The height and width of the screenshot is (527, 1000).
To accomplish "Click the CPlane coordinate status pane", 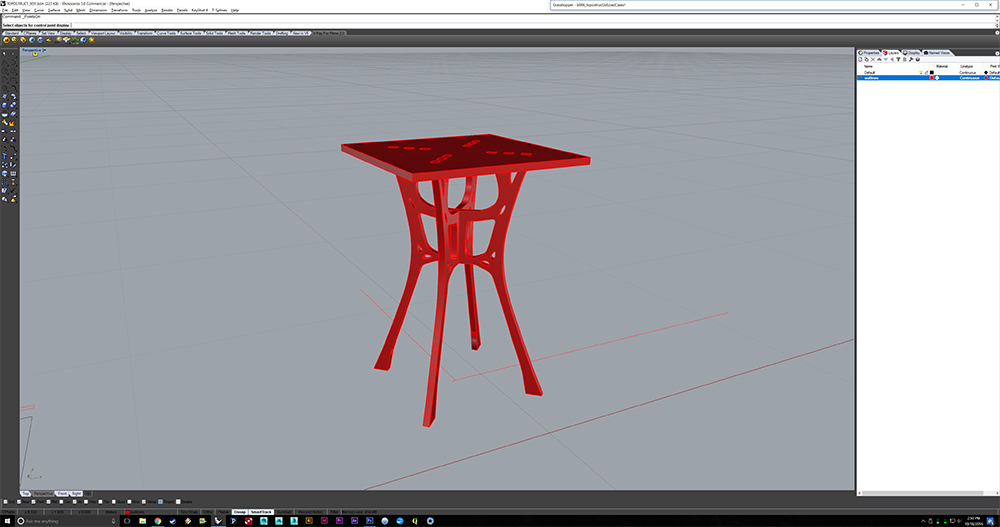I will click(x=8, y=512).
